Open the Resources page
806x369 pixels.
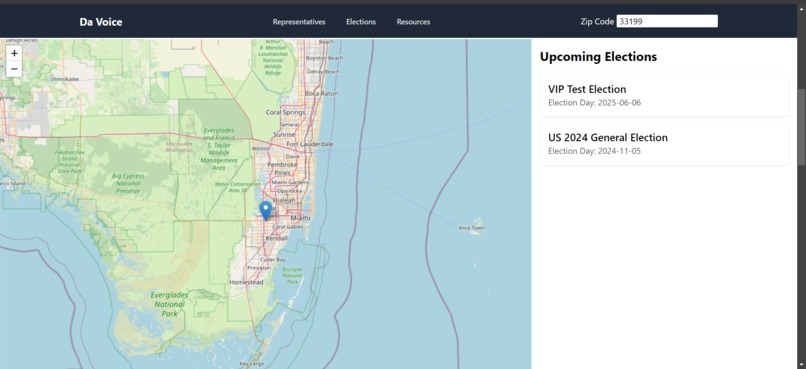tap(413, 22)
